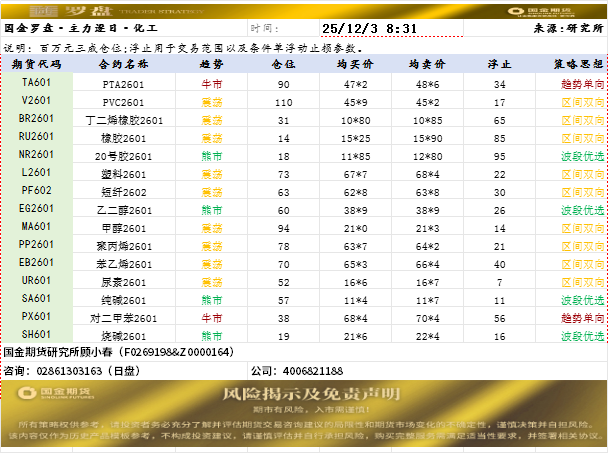Click stop value 7 in the 尿素2601 row
608x453 pixels.
click(499, 283)
